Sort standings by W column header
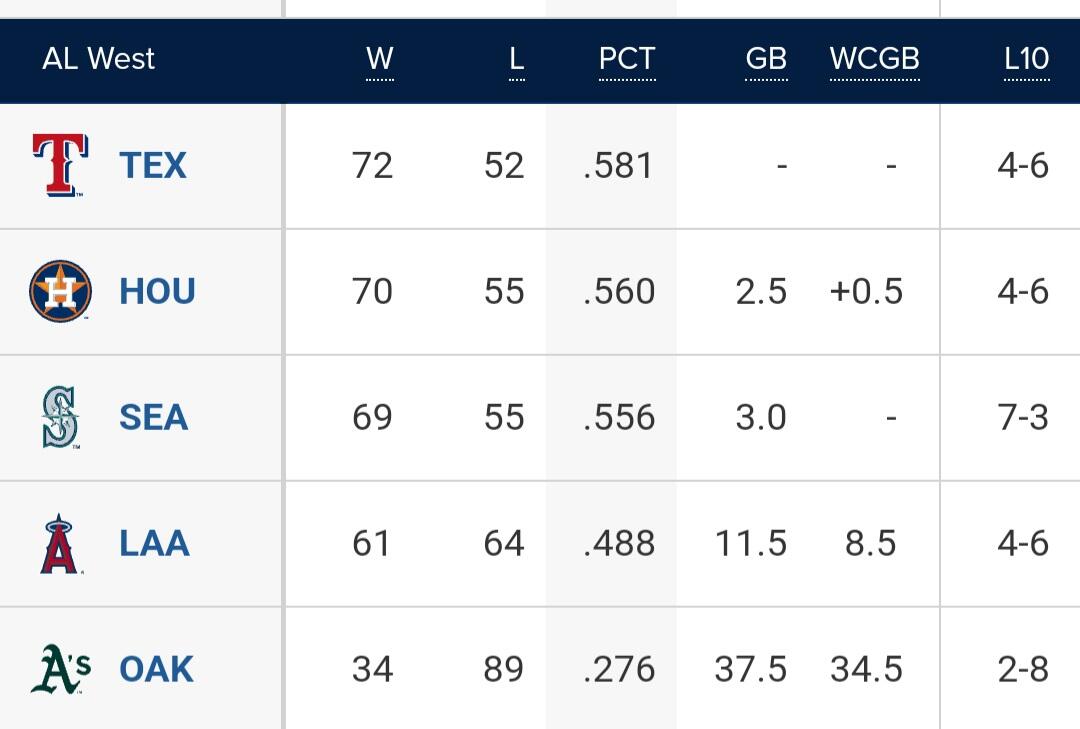The image size is (1080, 729). 380,59
